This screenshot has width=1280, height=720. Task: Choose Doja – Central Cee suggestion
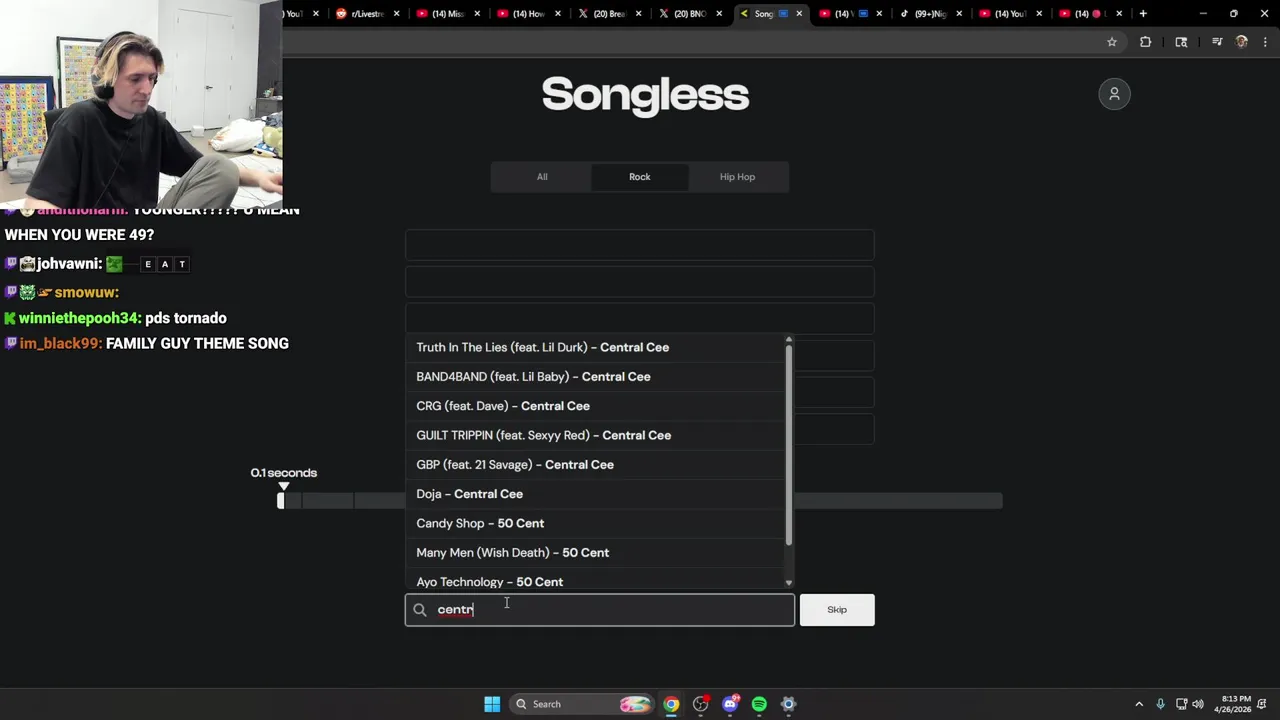coord(595,494)
